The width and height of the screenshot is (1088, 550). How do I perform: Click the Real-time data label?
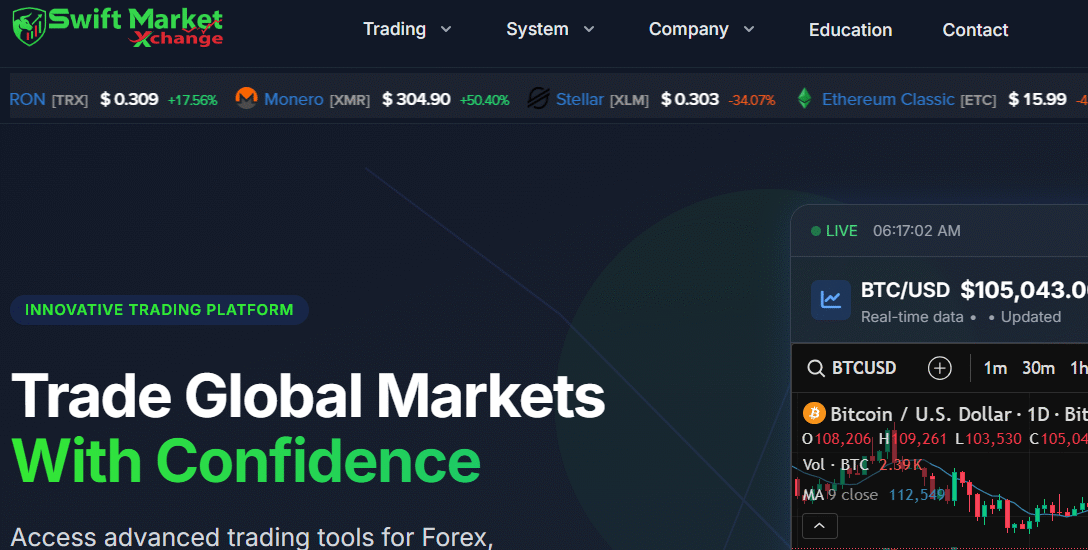pyautogui.click(x=912, y=317)
